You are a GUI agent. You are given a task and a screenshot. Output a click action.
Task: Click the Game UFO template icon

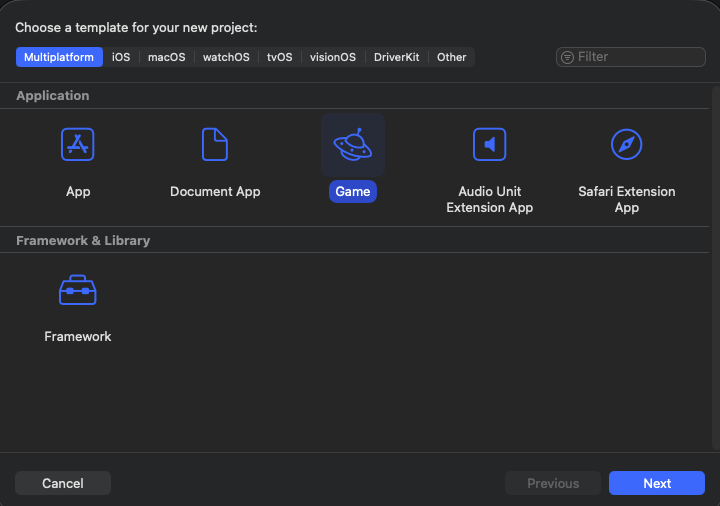pos(353,145)
